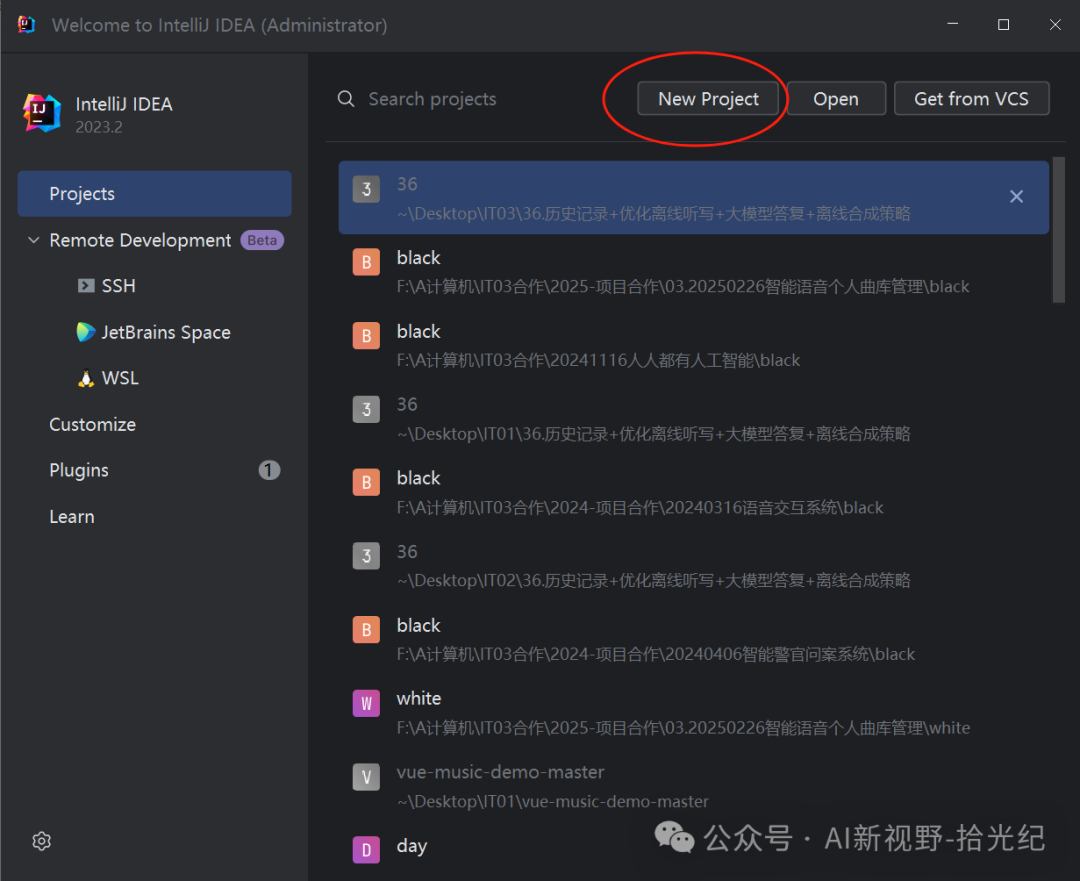The width and height of the screenshot is (1080, 881).
Task: Collapse the Remote Development section
Action: point(33,240)
